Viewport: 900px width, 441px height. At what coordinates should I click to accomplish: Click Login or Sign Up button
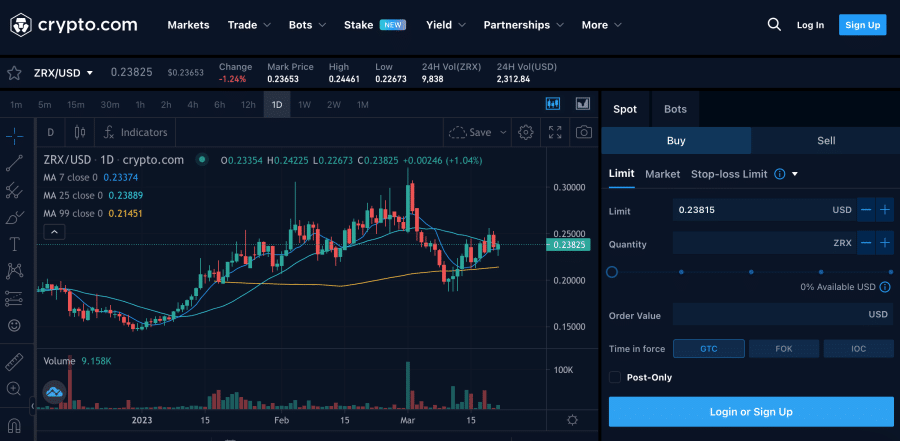coord(751,412)
